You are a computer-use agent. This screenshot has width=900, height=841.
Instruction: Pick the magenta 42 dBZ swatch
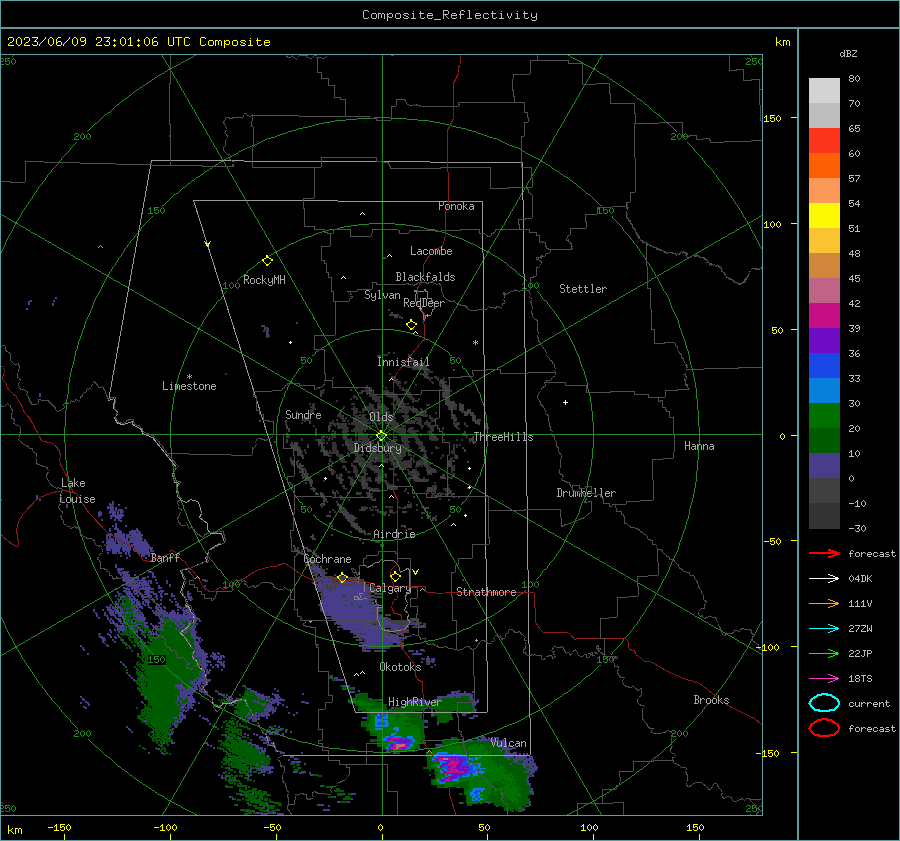point(824,315)
